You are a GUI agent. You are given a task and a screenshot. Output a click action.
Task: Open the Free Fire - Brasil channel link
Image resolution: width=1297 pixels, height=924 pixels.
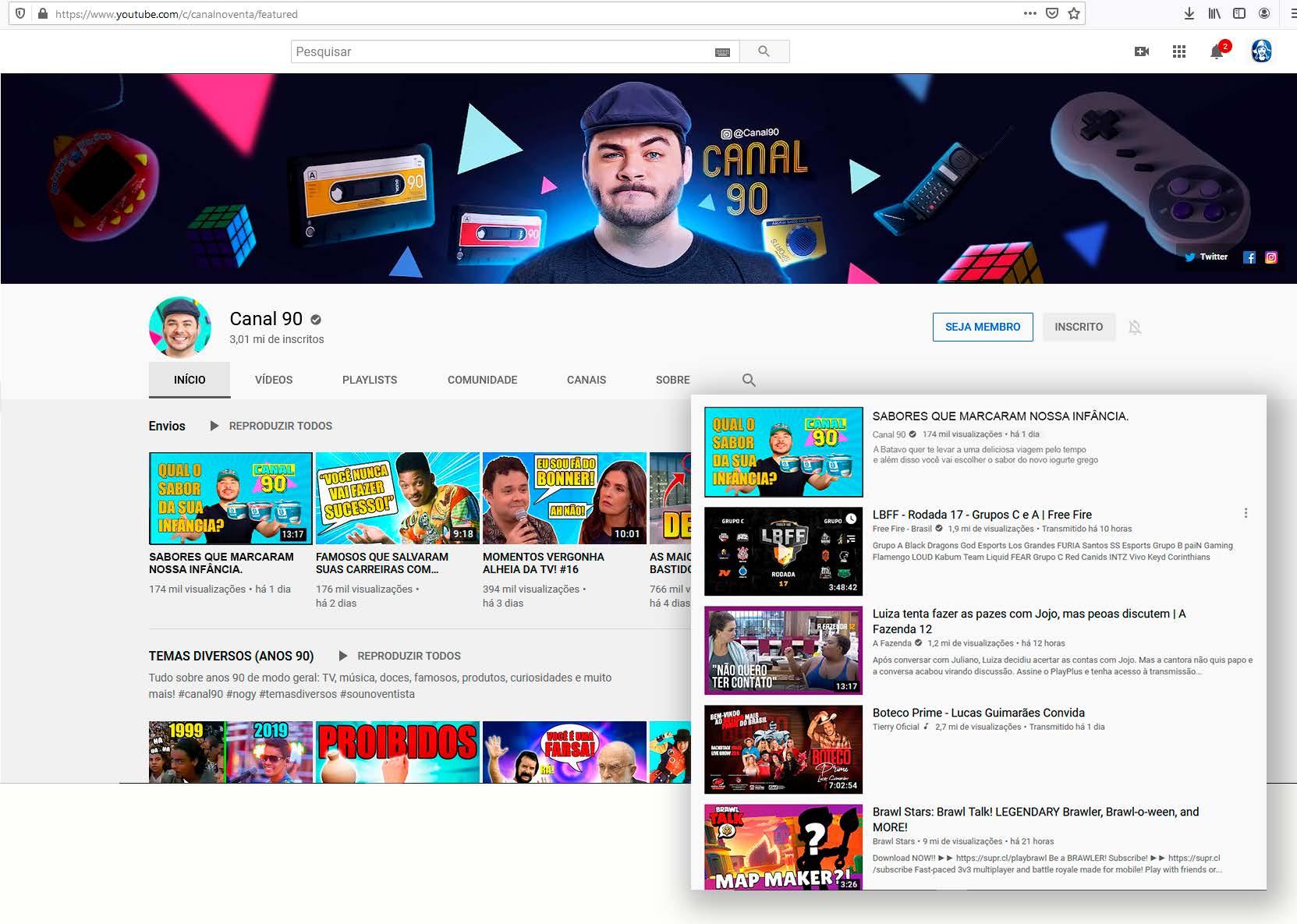click(902, 529)
